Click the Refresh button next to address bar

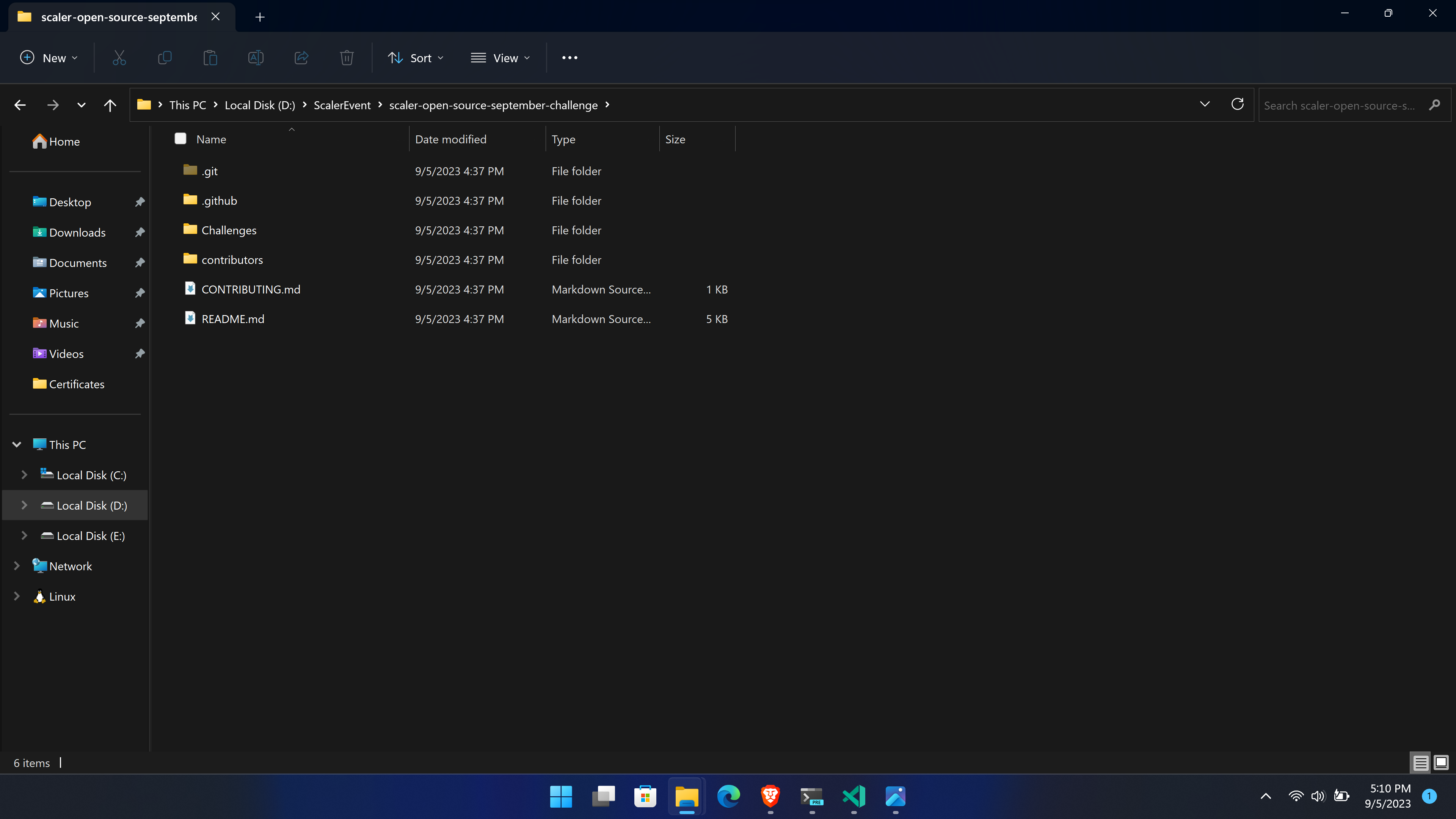1237,105
